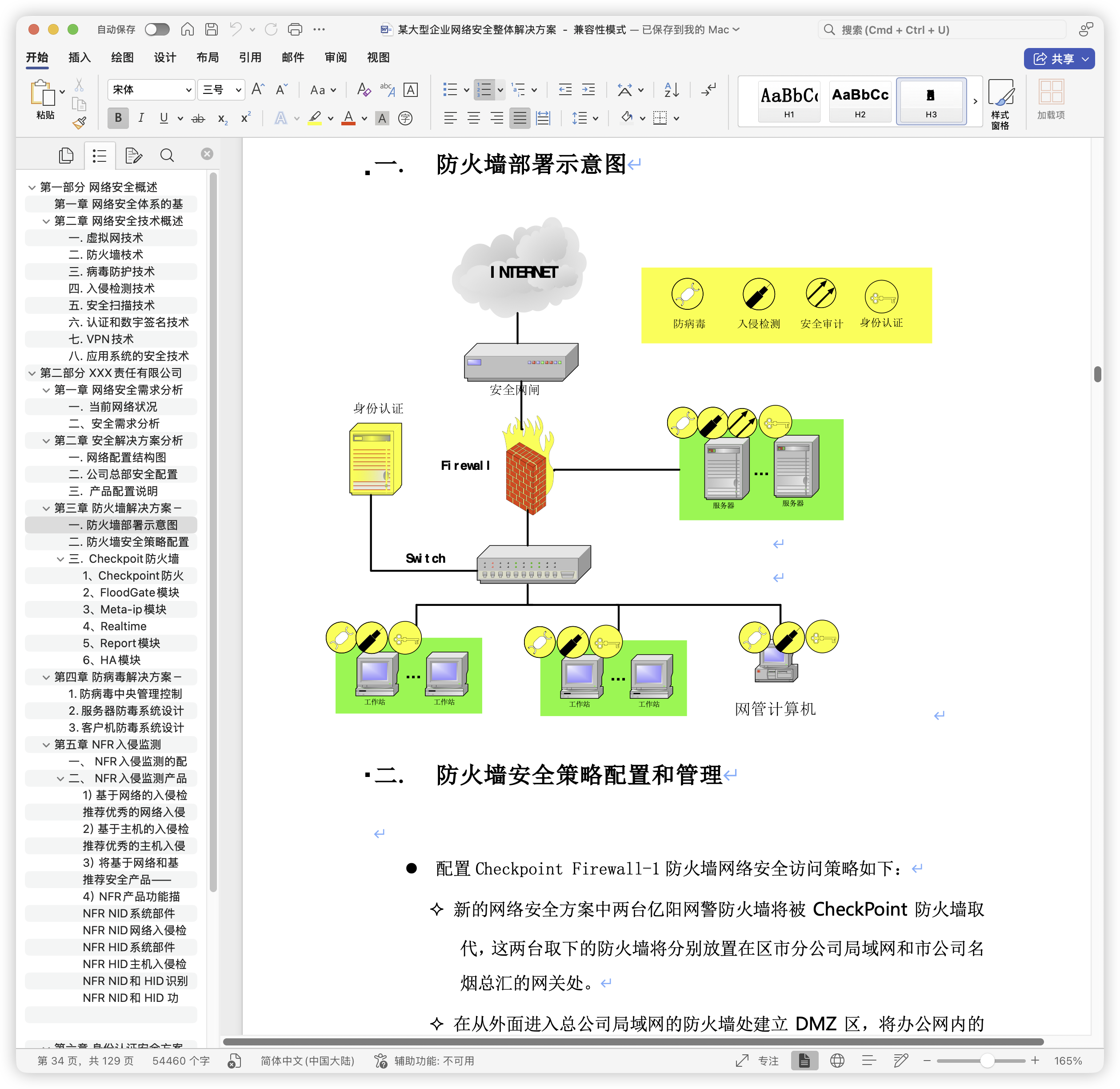Screen dimensions: 1120x1089
Task: Collapse the 第二章 网络安全技术概述 outline node
Action: 46,221
